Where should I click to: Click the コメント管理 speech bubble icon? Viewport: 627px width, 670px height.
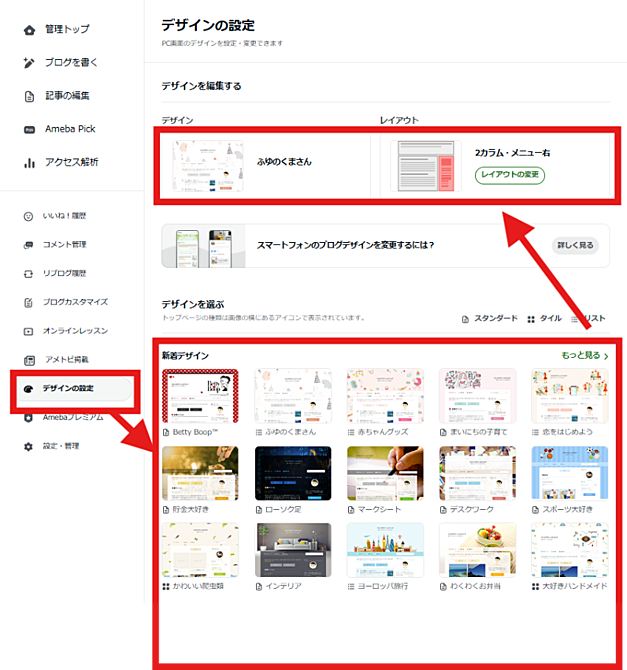point(29,244)
